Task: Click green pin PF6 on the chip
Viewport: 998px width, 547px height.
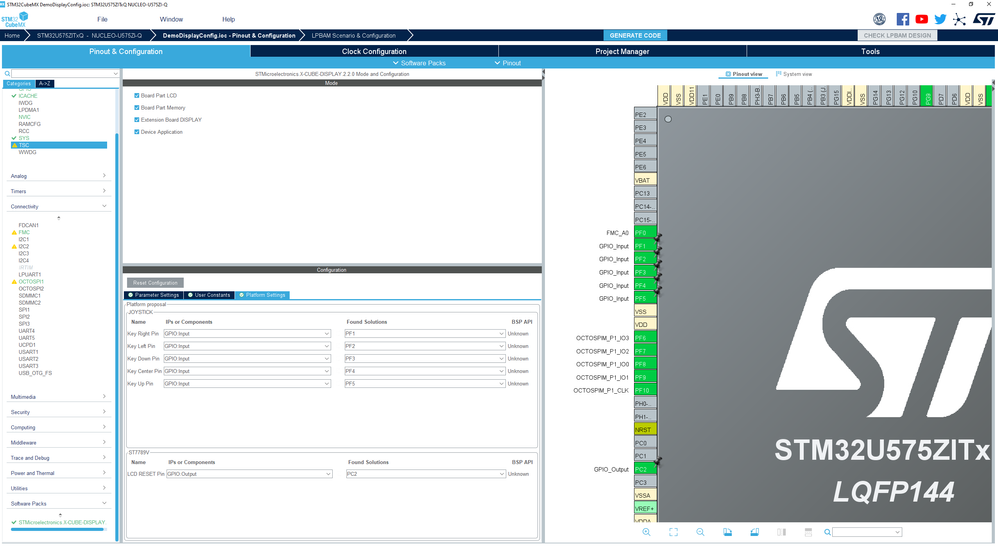Action: [645, 338]
